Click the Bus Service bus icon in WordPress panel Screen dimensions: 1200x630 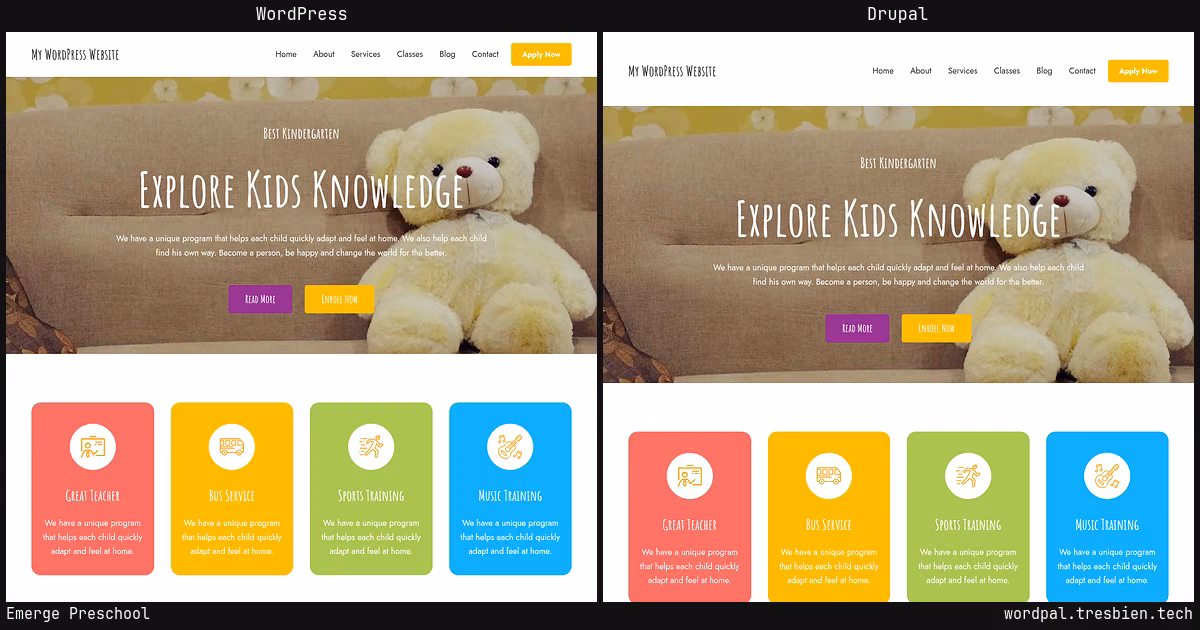(231, 446)
